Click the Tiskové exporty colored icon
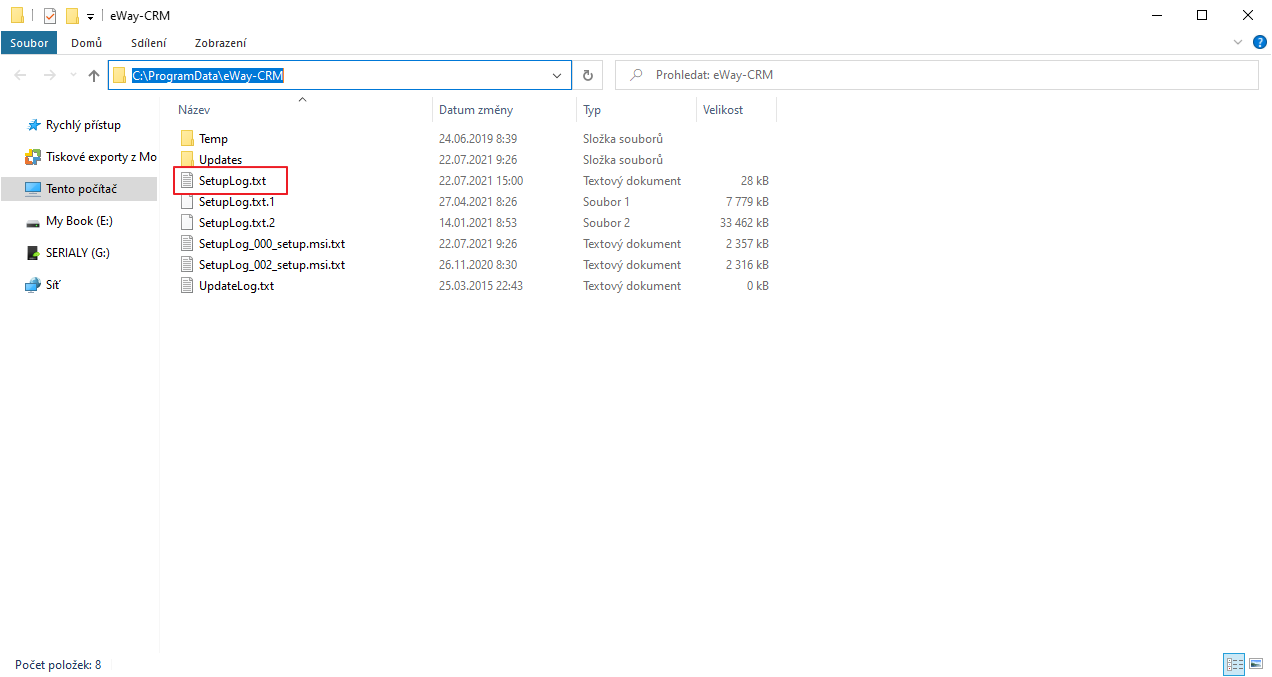The height and width of the screenshot is (677, 1272). point(33,157)
